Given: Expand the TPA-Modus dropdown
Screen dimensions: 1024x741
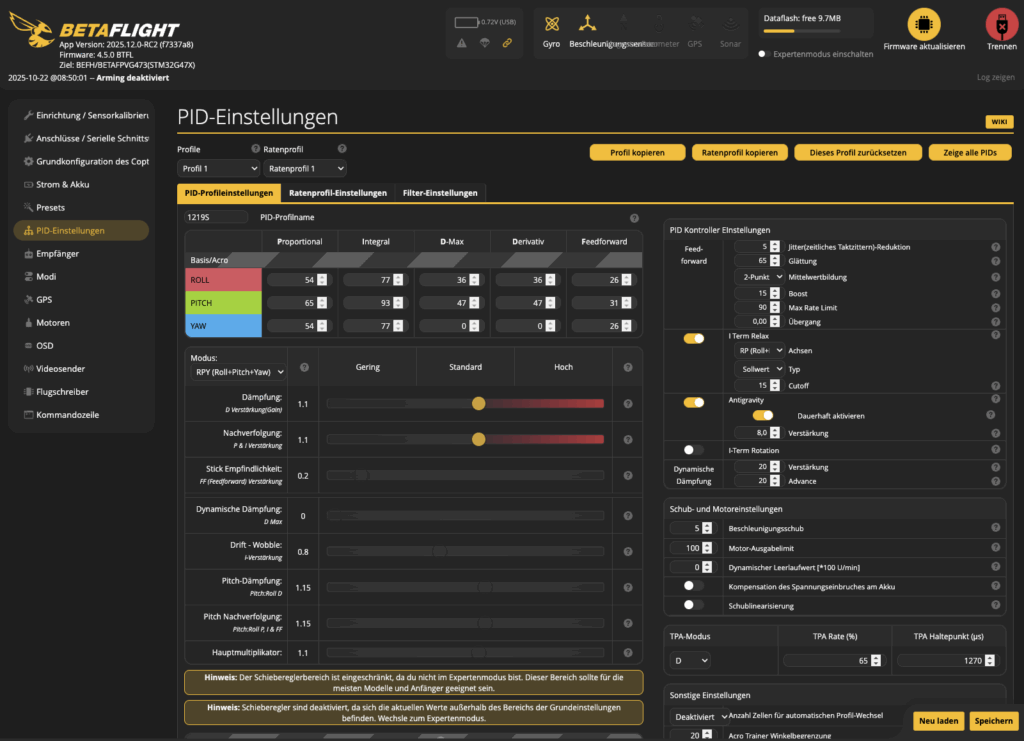Looking at the screenshot, I should (690, 661).
